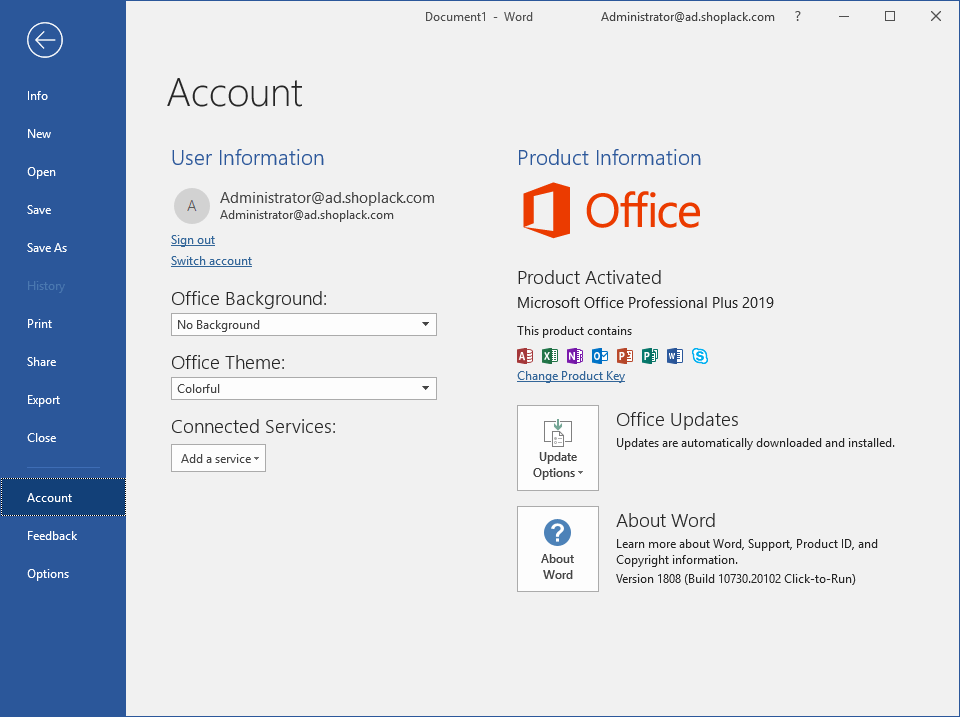
Task: Click the Product Information heading
Action: (609, 158)
